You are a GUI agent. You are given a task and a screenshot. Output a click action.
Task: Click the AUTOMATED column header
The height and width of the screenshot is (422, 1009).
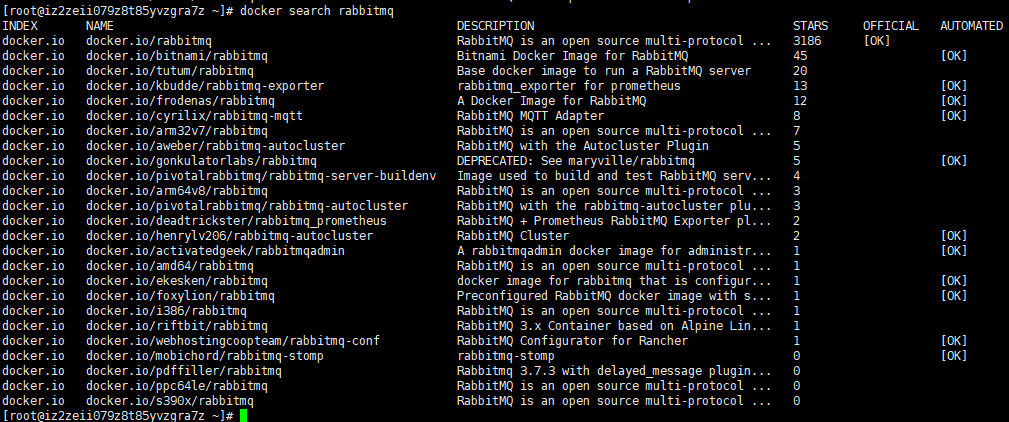[971, 26]
